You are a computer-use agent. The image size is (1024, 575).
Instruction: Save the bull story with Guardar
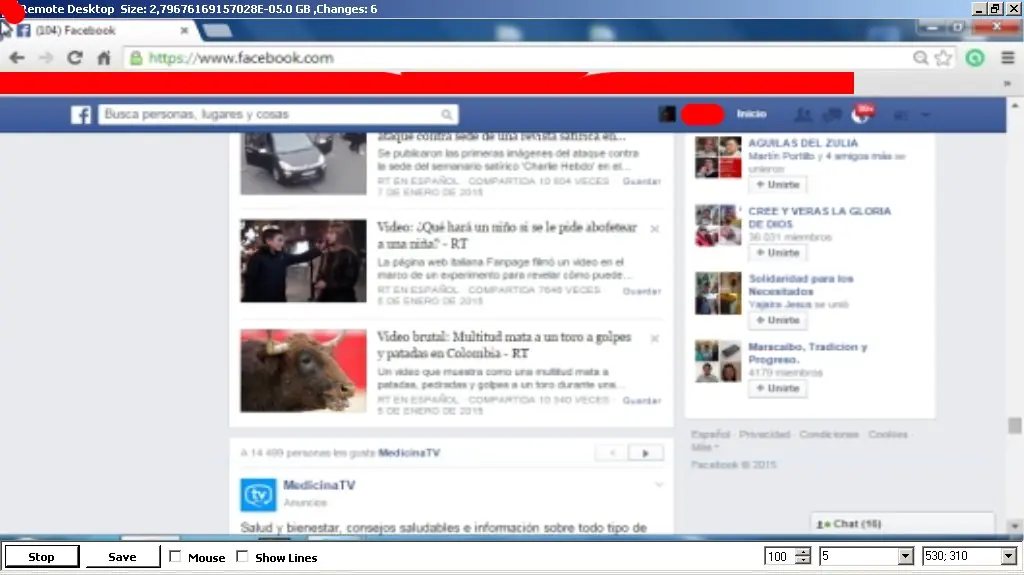tap(642, 401)
